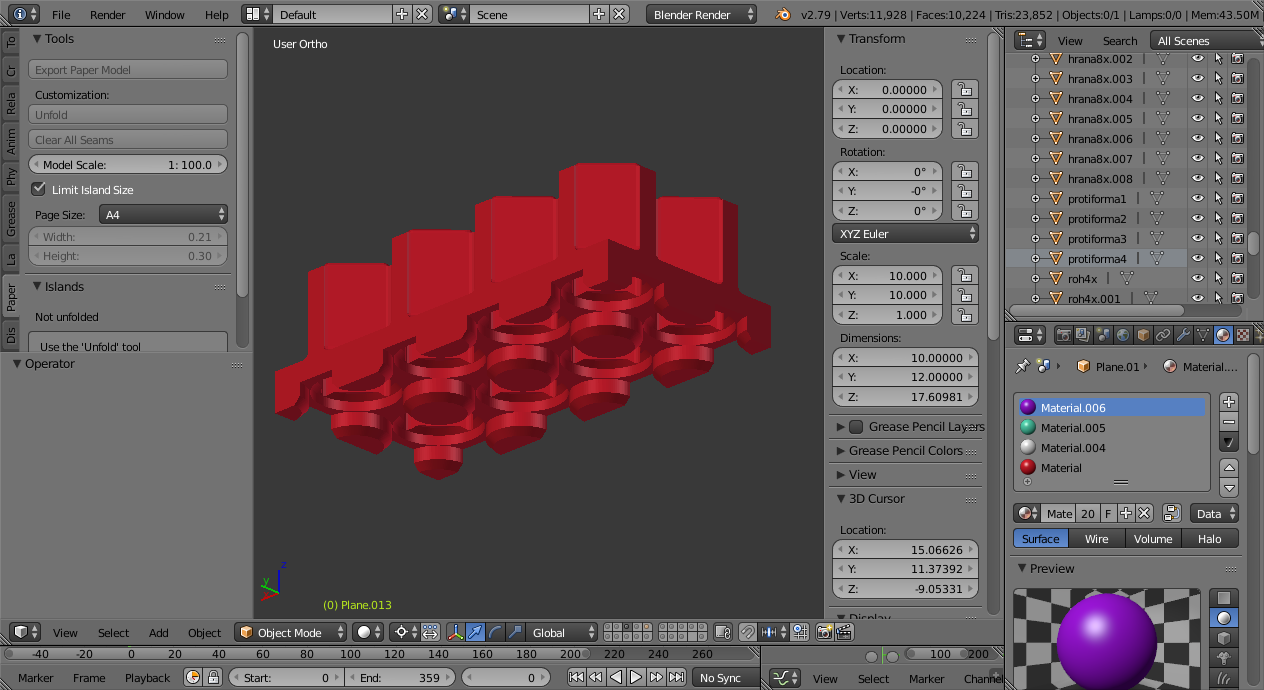Image resolution: width=1264 pixels, height=690 pixels.
Task: Open the Blender Render engine dropdown
Action: (702, 14)
